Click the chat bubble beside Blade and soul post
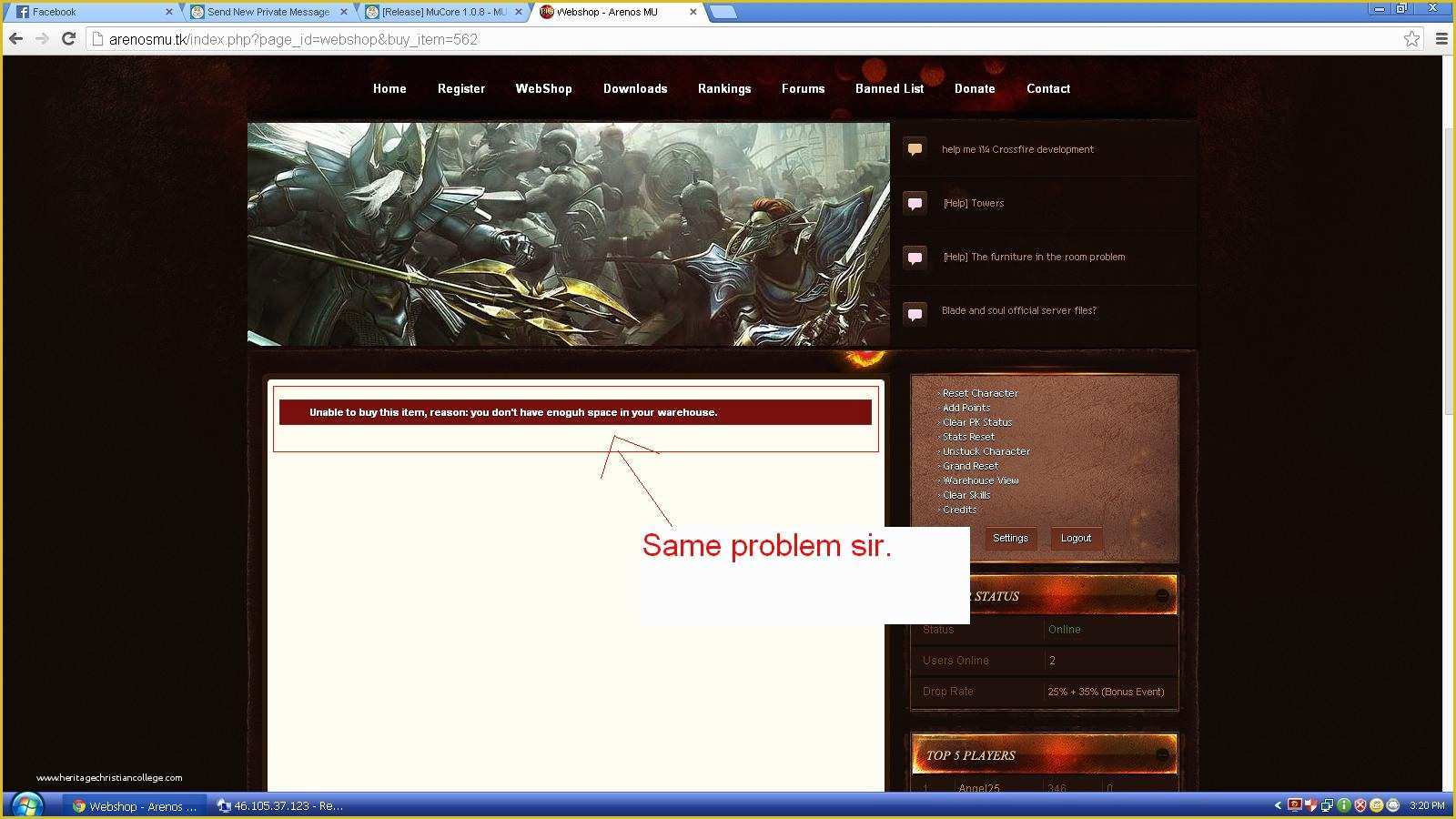 coord(915,314)
